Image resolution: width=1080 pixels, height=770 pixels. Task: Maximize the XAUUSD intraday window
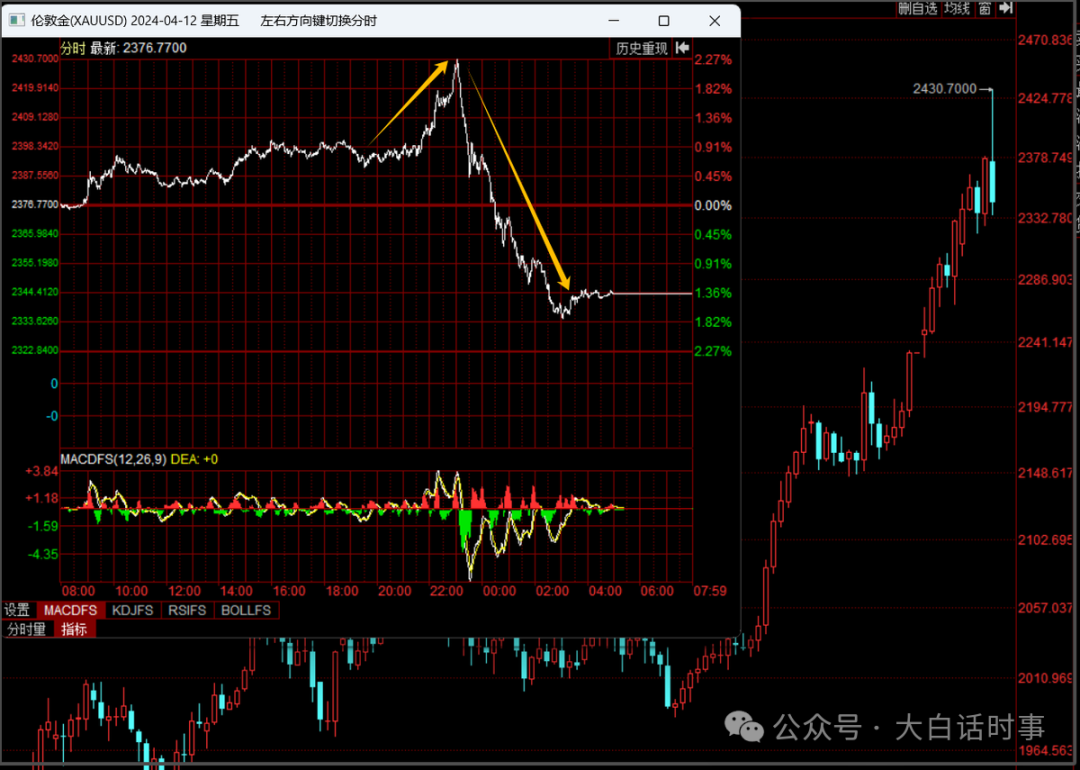click(x=663, y=20)
